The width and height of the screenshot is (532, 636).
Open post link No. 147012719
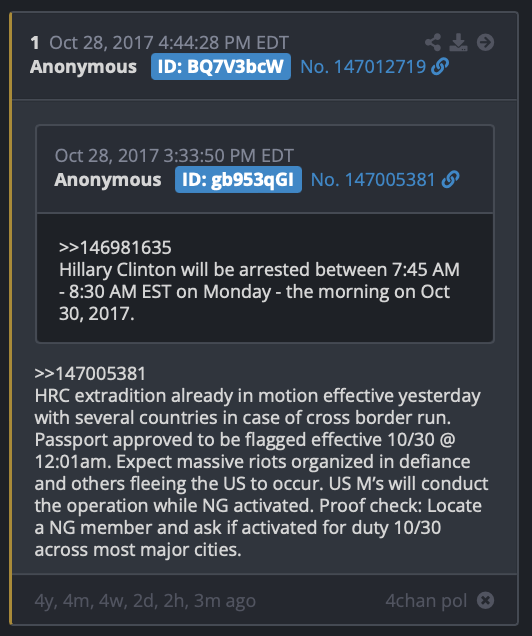(x=363, y=67)
